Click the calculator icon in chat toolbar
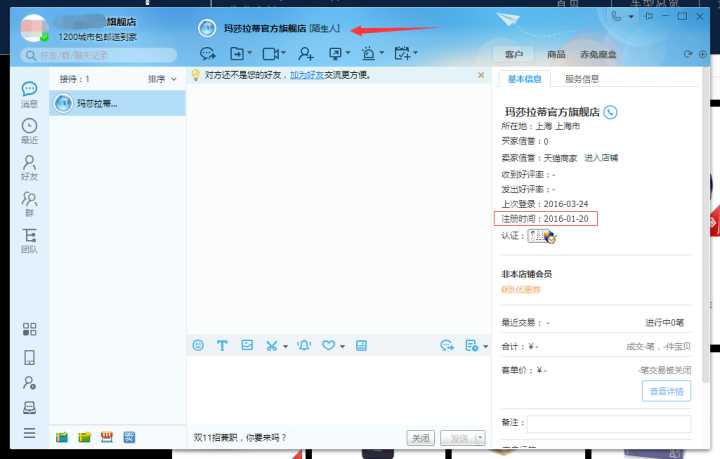 click(361, 346)
